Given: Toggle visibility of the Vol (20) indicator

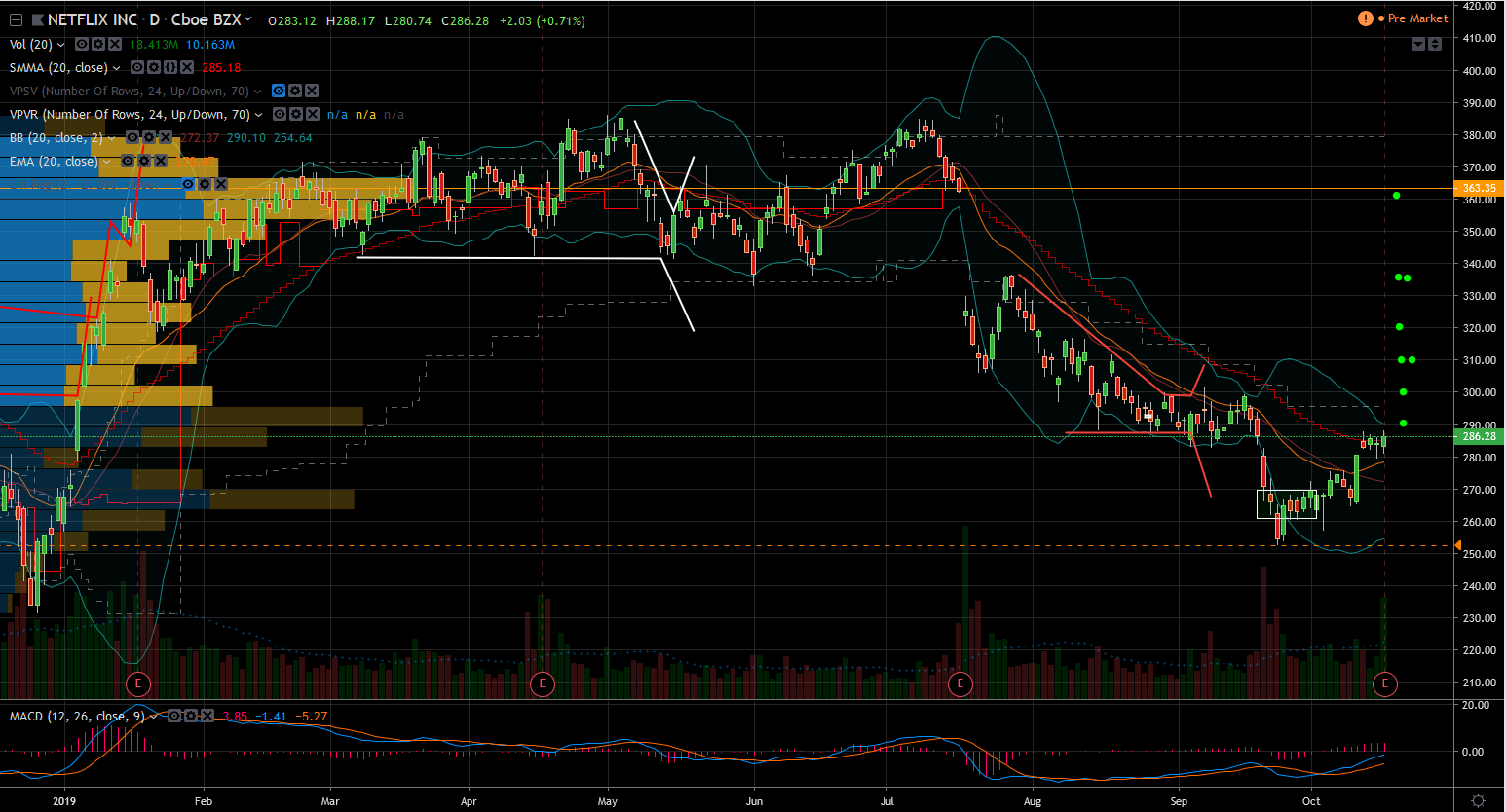Looking at the screenshot, I should [82, 45].
